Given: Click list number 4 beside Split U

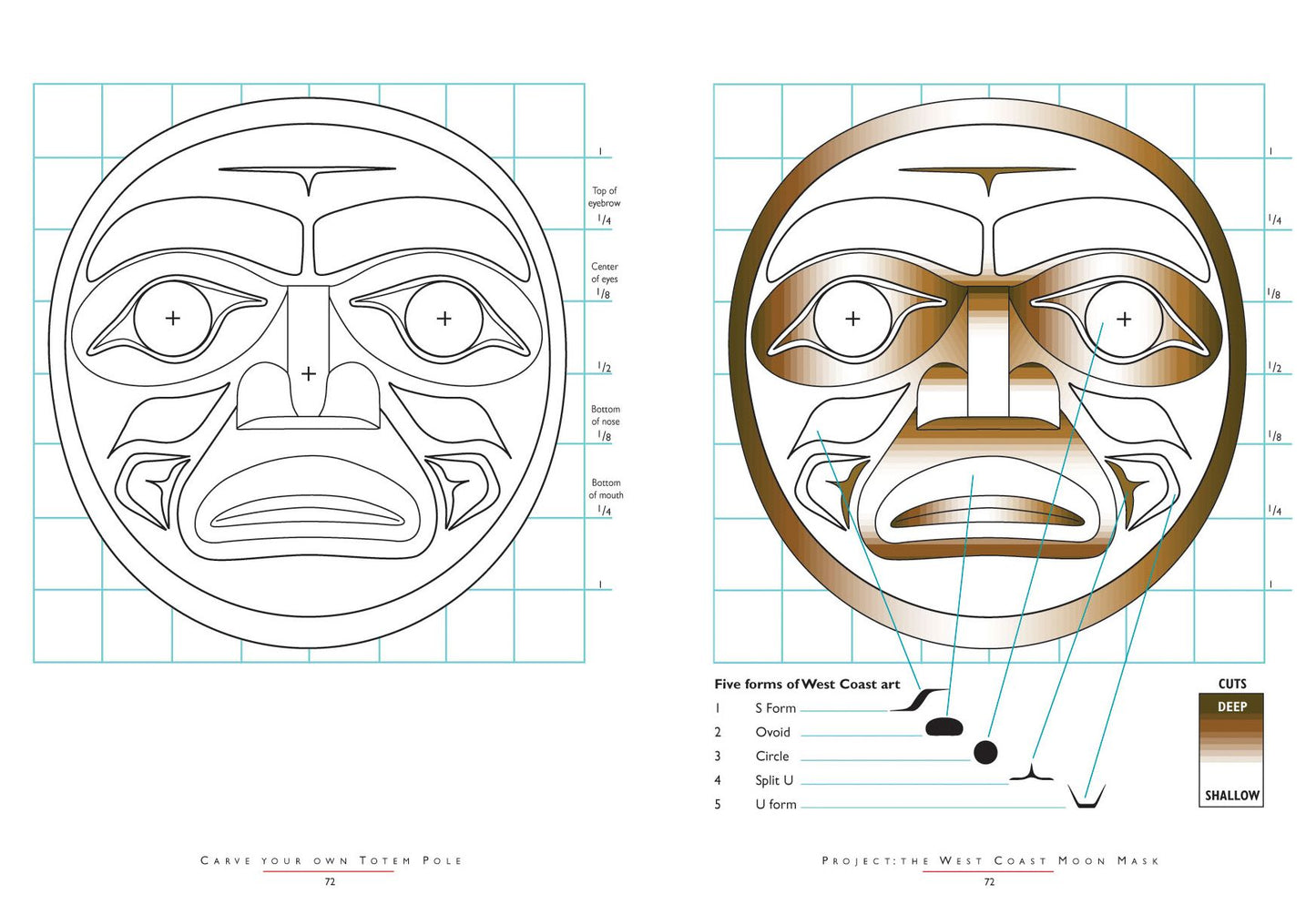Looking at the screenshot, I should tap(718, 780).
